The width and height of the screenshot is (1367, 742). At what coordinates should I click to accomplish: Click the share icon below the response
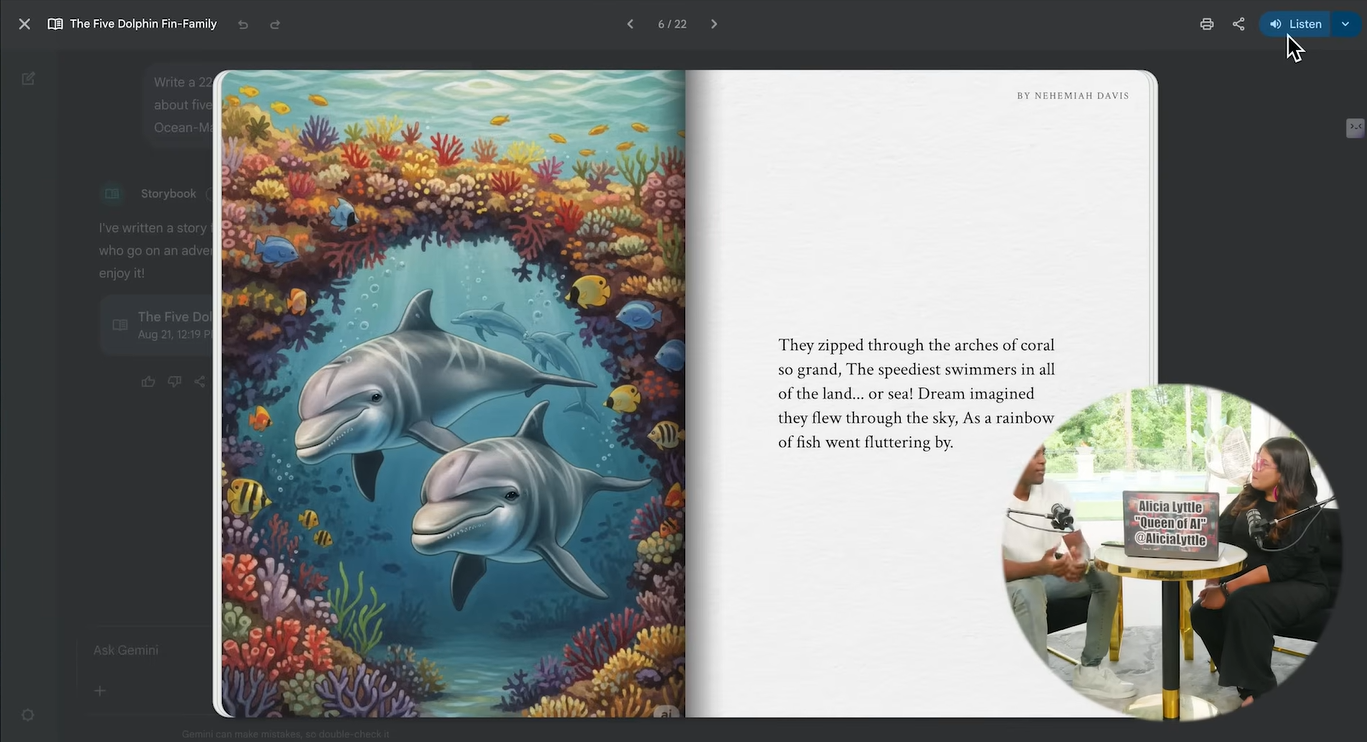[200, 381]
